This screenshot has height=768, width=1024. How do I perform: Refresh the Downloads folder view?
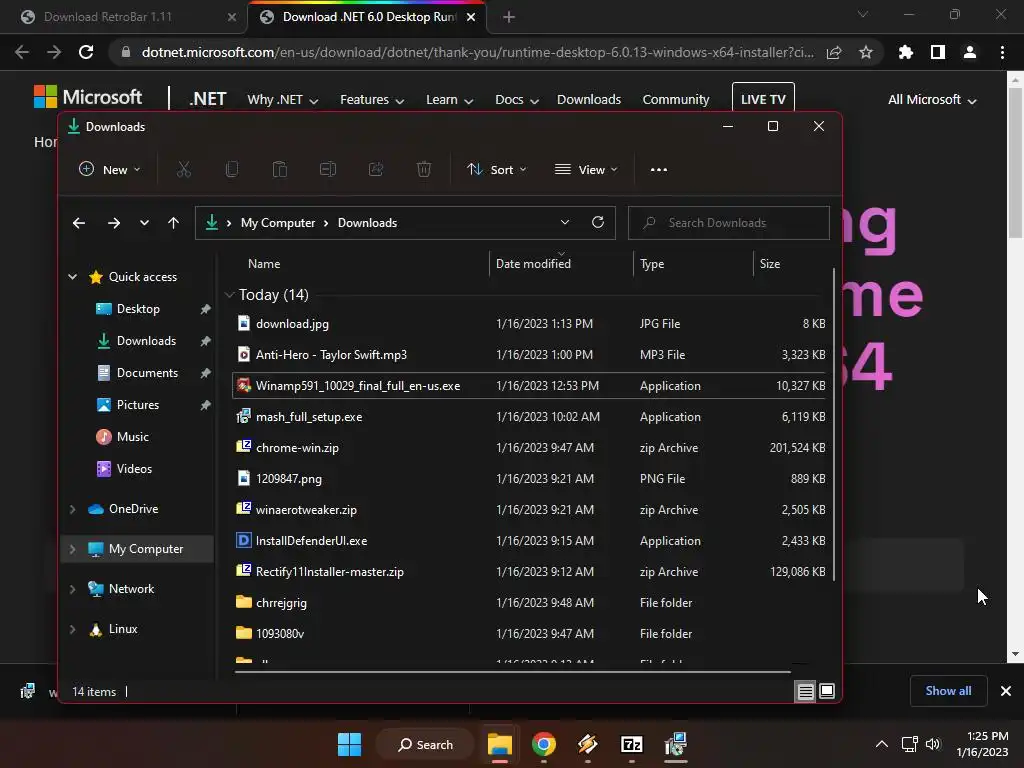tap(598, 223)
